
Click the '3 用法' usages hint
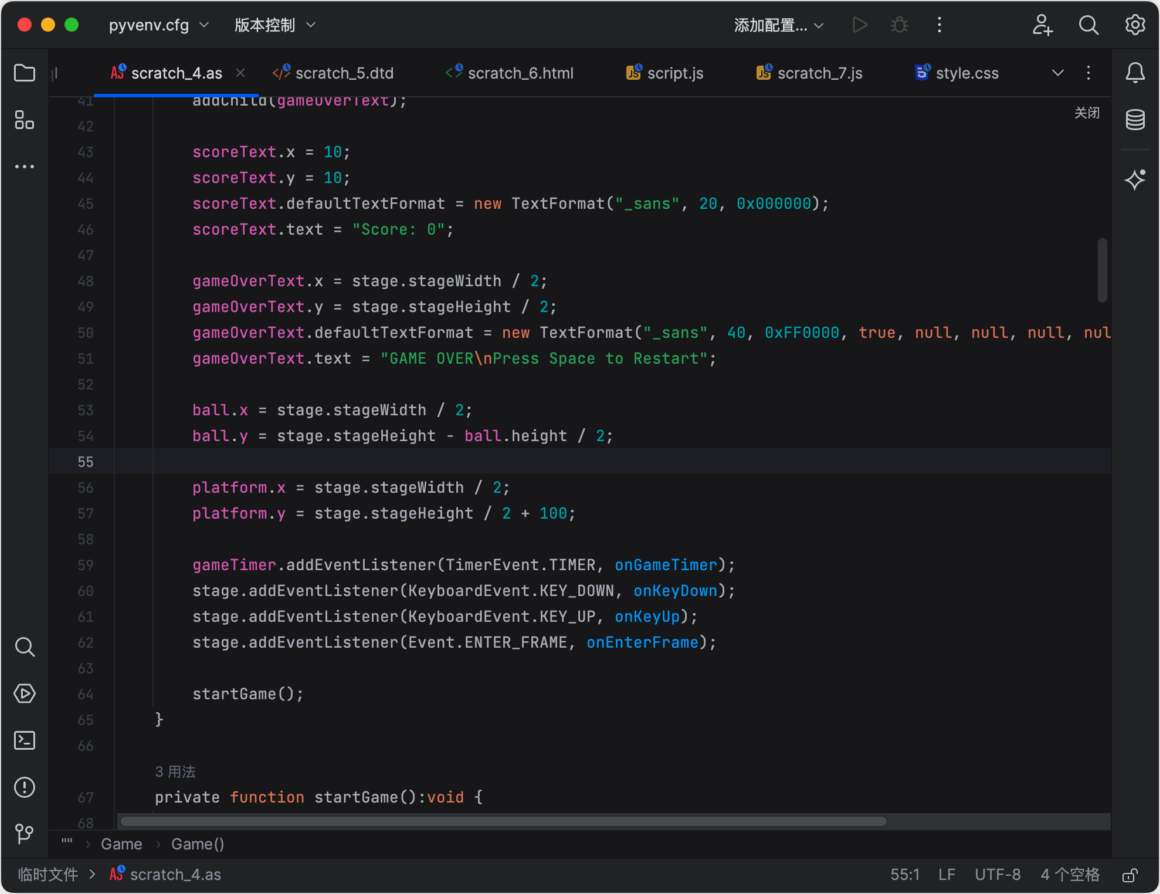tap(175, 772)
